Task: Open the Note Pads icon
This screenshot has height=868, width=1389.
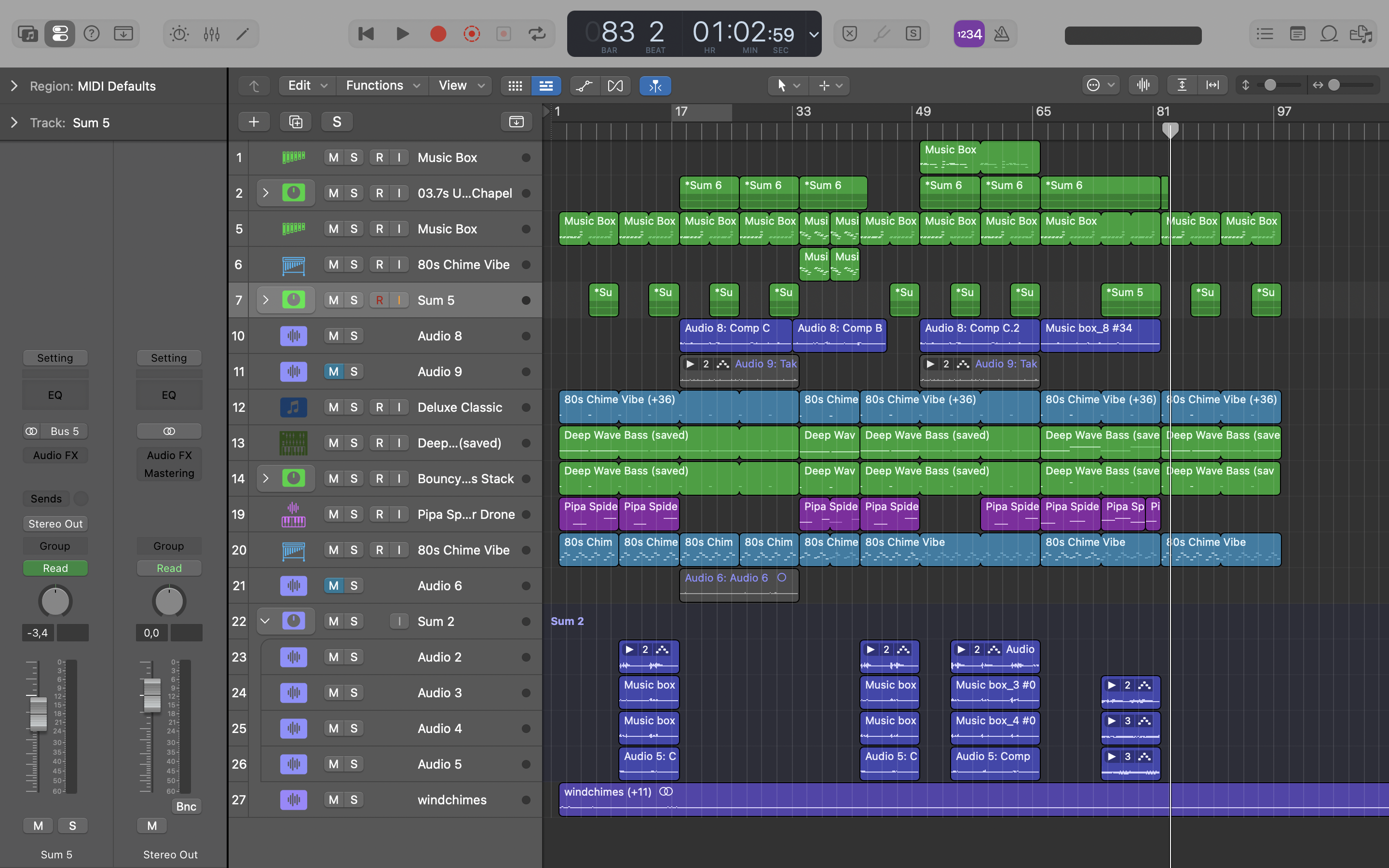Action: coord(1297,34)
